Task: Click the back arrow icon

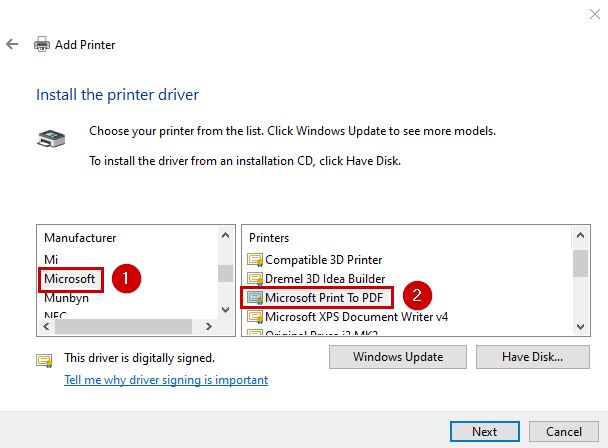Action: click(13, 45)
